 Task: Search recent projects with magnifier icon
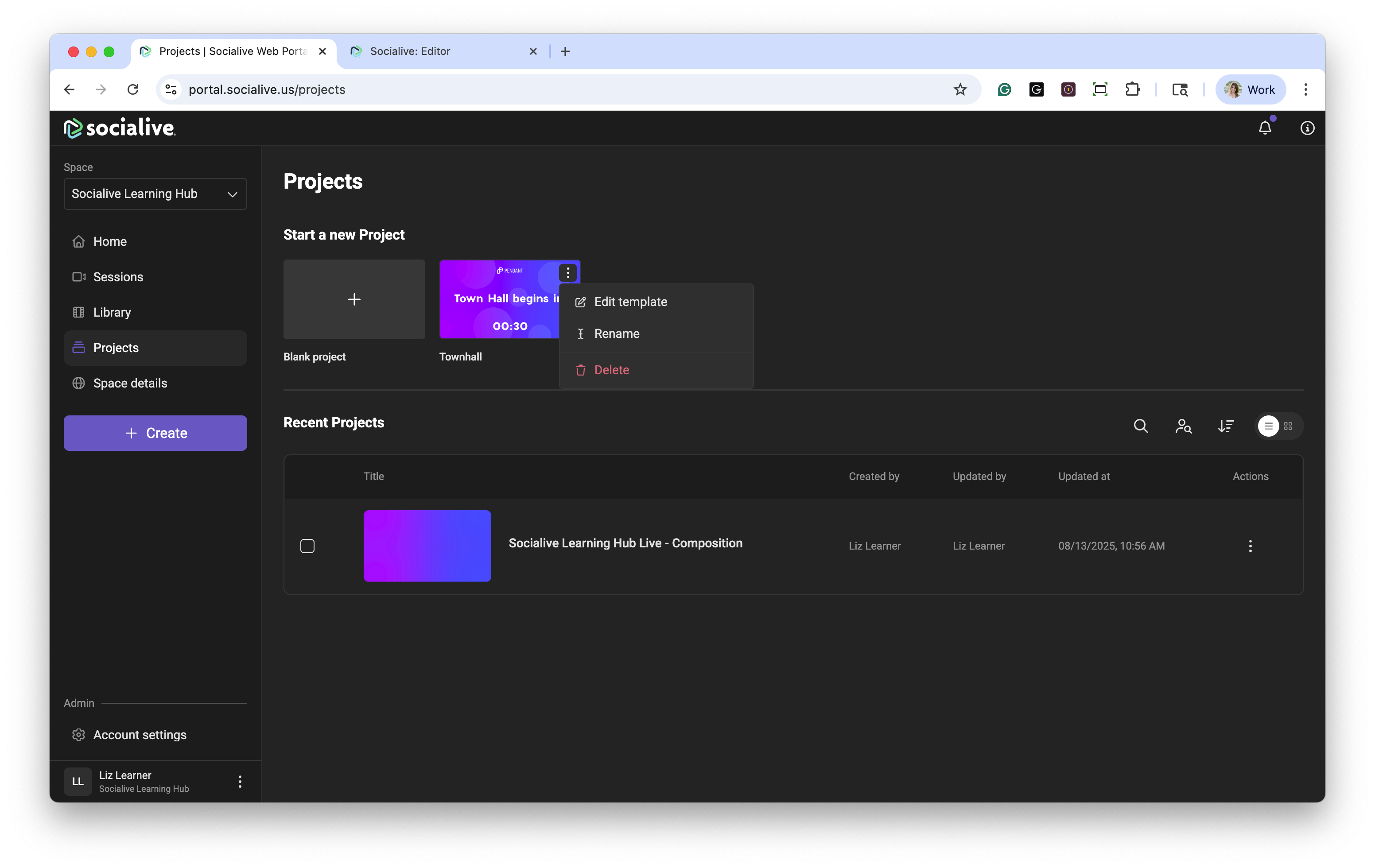[x=1140, y=426]
